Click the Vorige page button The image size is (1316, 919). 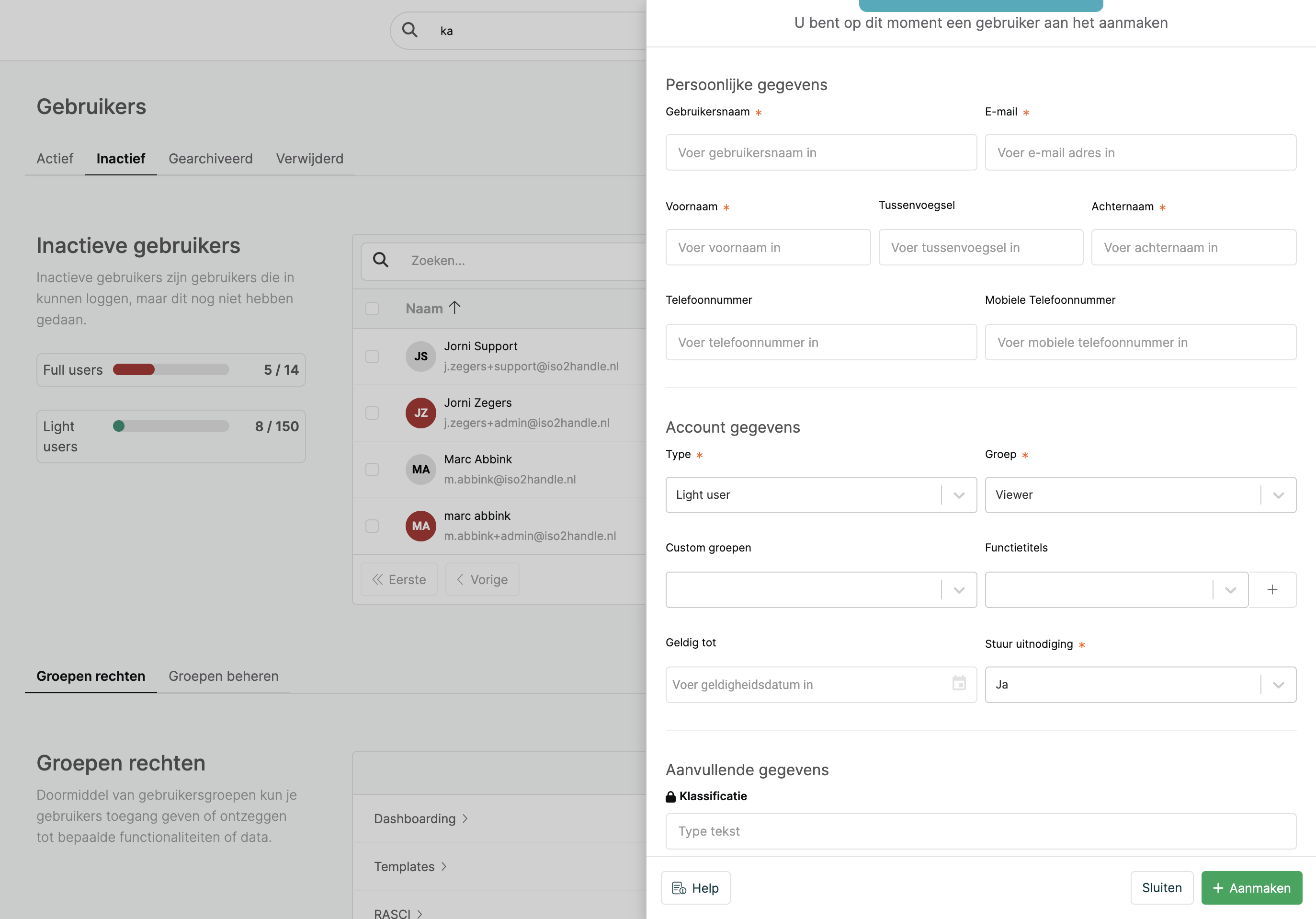click(482, 579)
